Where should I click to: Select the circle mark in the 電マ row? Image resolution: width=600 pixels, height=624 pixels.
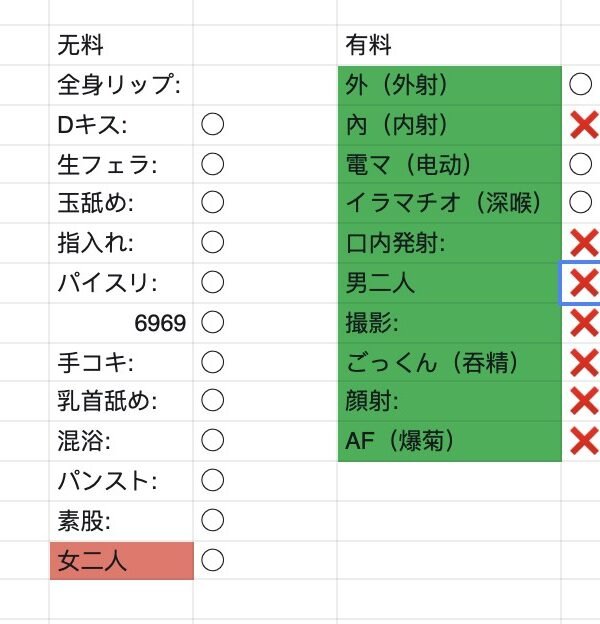click(x=580, y=164)
